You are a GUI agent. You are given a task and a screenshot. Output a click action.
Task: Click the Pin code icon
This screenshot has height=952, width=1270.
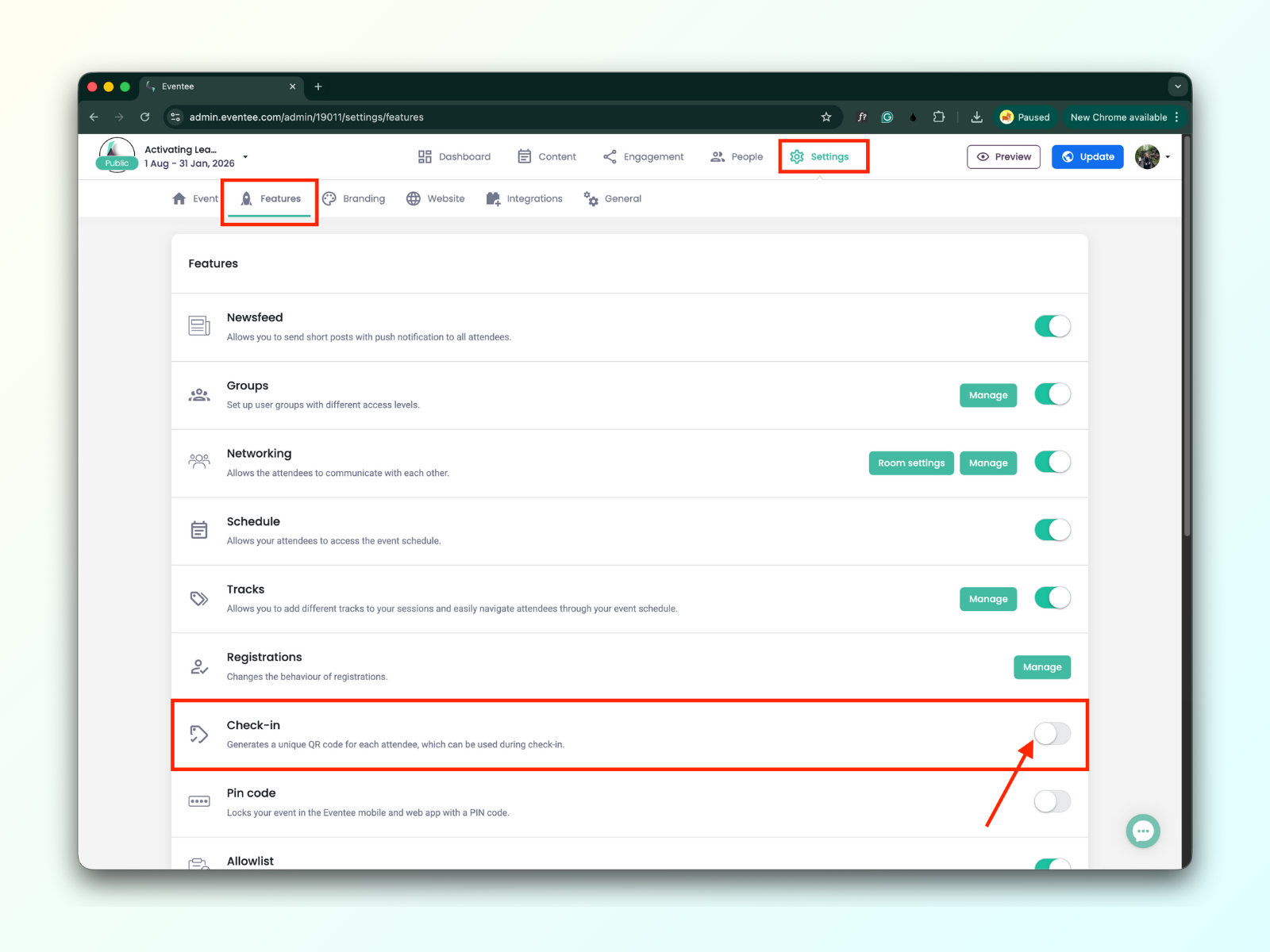pos(199,801)
